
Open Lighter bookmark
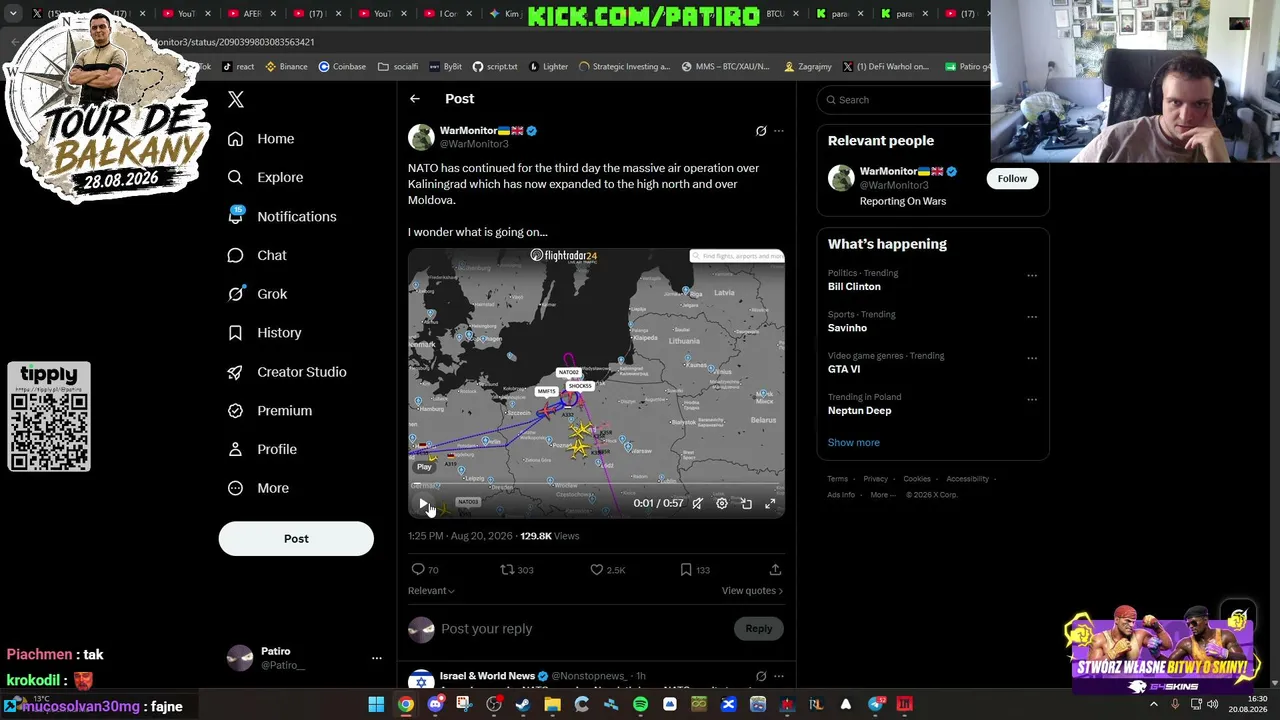548,67
